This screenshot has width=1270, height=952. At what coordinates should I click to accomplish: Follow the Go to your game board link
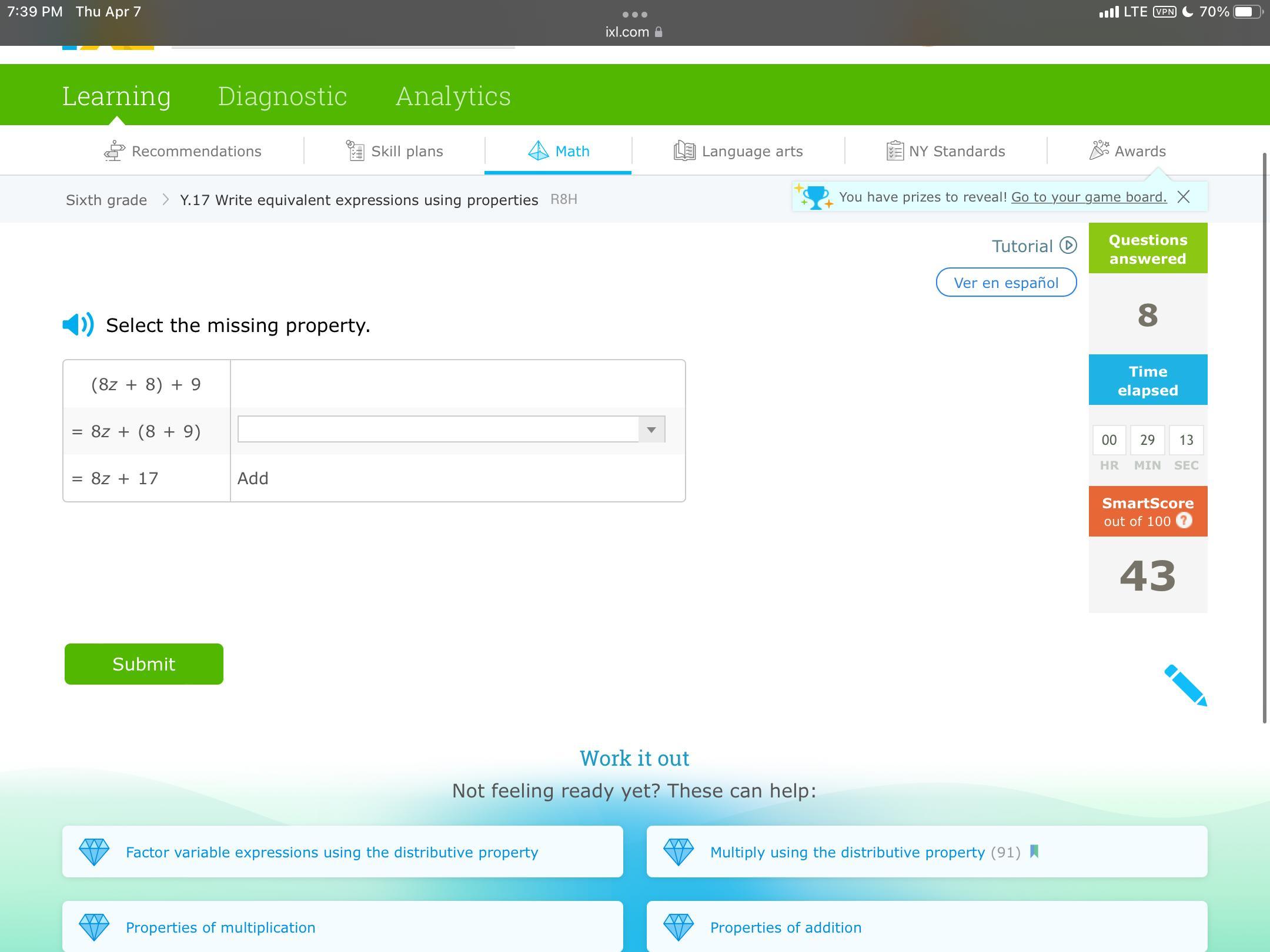click(x=1088, y=197)
